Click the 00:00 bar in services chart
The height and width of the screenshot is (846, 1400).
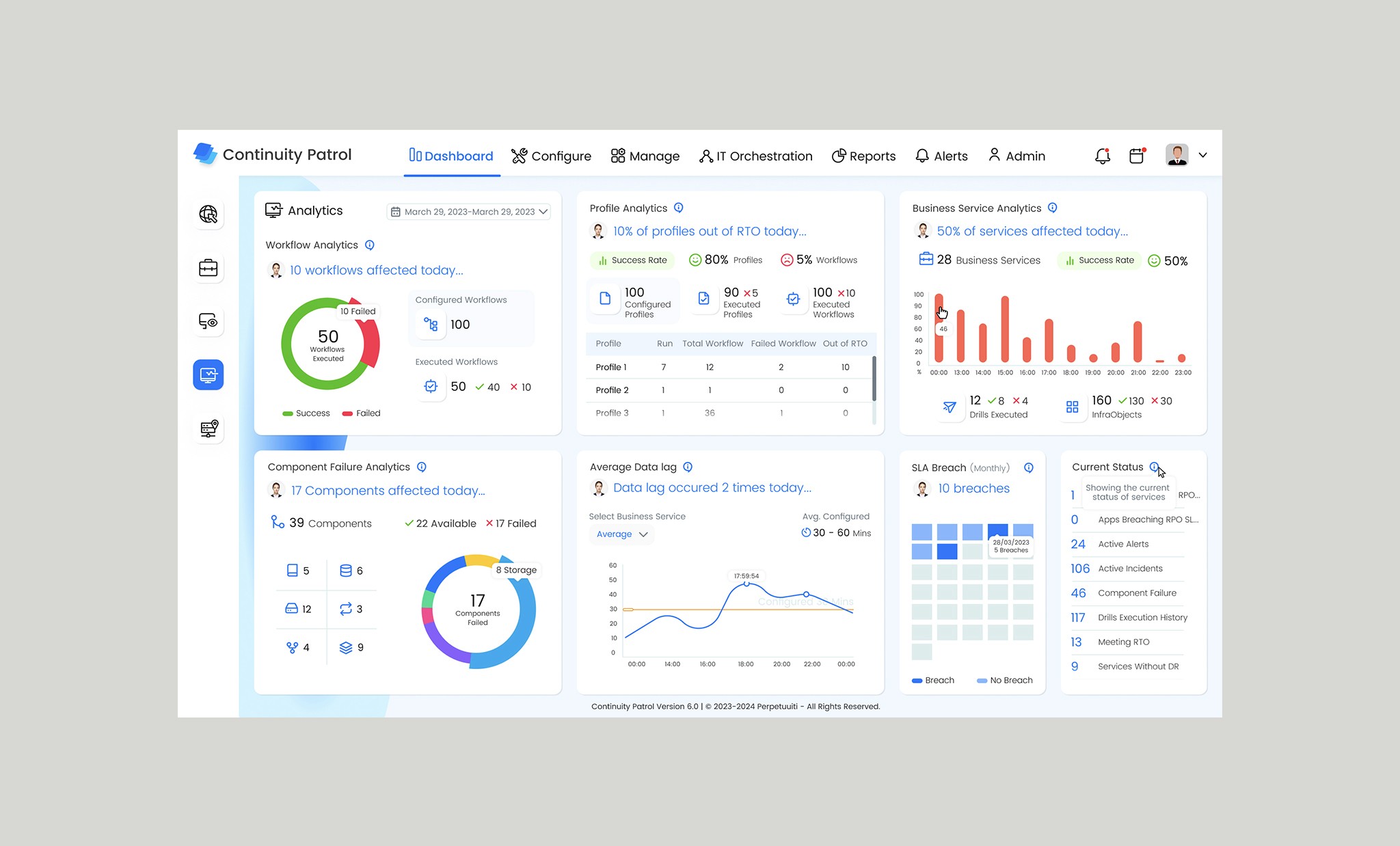pos(939,328)
